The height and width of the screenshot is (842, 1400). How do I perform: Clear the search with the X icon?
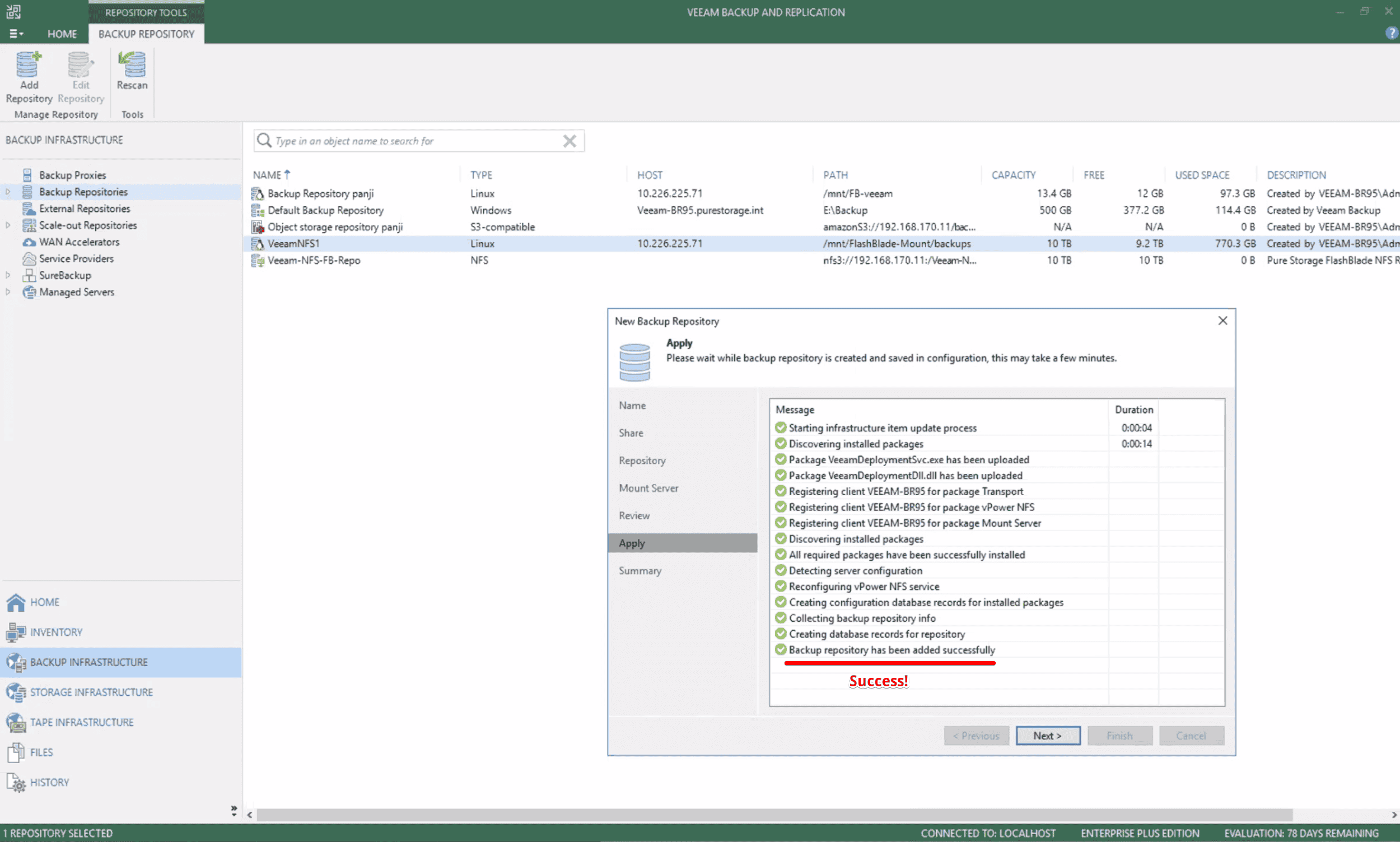point(570,141)
